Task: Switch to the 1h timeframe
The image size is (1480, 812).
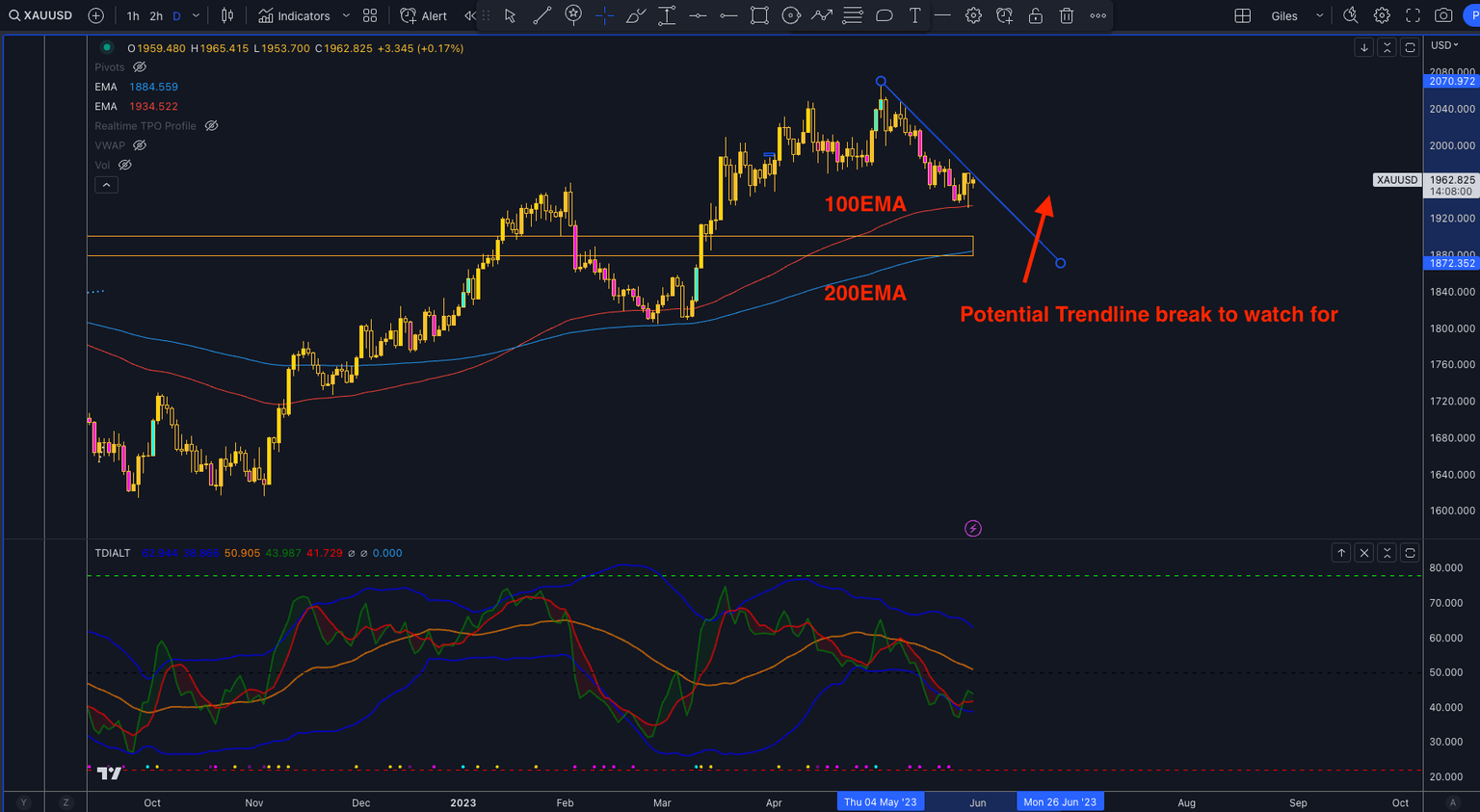Action: (133, 16)
